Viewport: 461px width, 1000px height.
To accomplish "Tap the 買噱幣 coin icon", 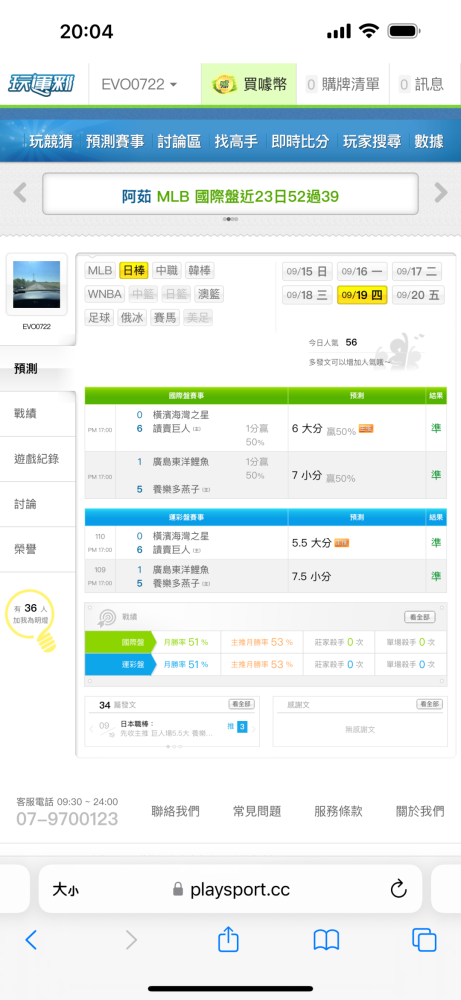I will (x=224, y=84).
